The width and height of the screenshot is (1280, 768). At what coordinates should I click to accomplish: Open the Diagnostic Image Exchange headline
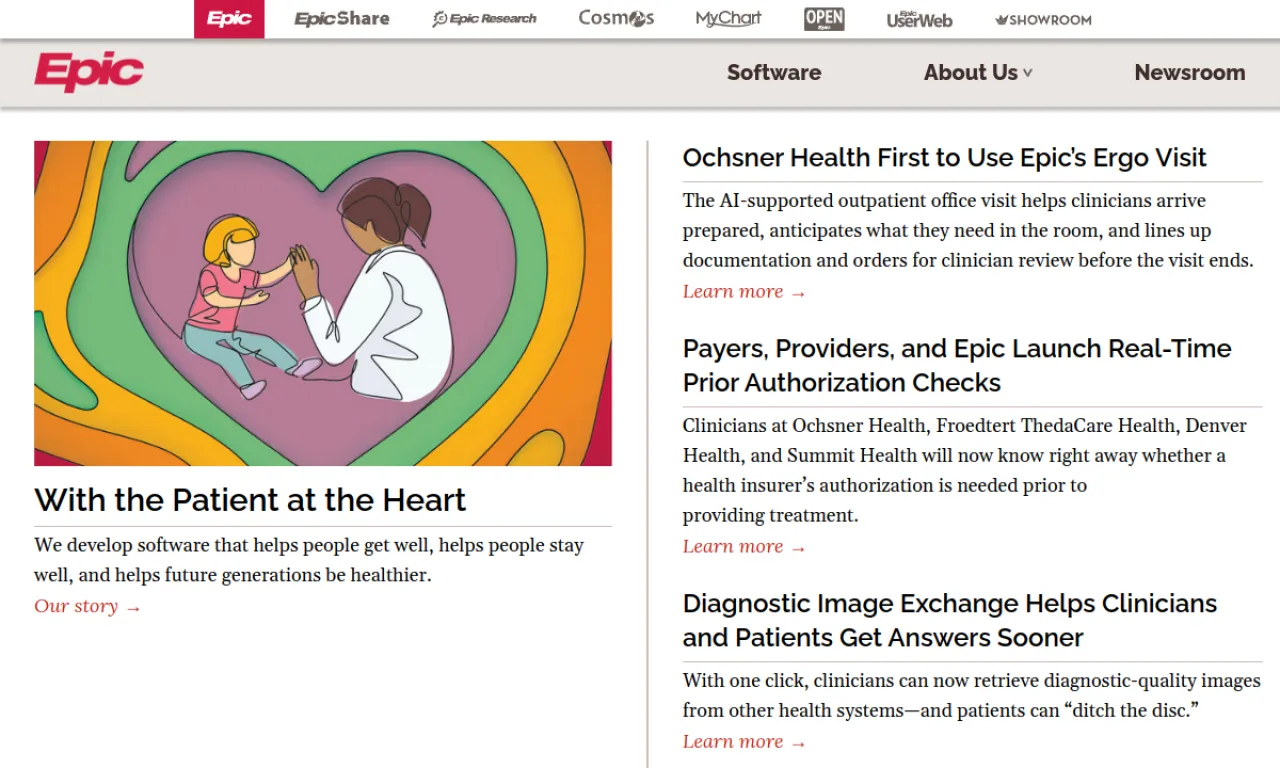coord(950,620)
